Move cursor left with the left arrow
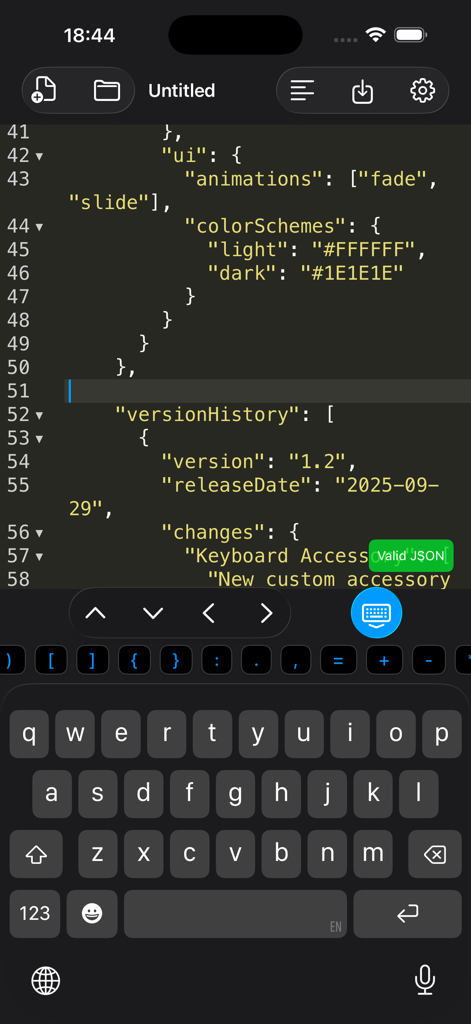The image size is (471, 1024). [x=209, y=613]
